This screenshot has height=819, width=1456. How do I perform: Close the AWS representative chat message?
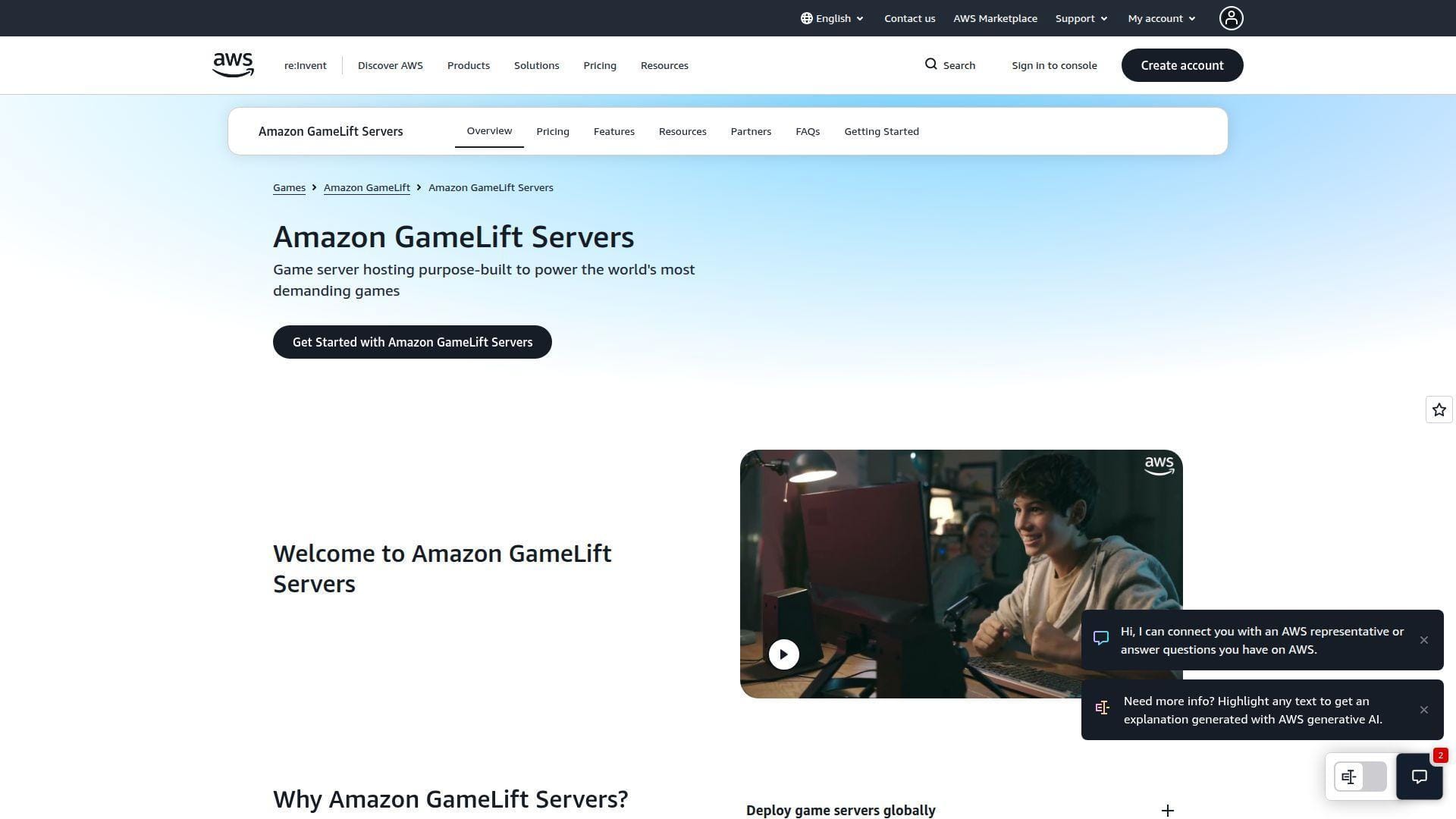point(1423,640)
